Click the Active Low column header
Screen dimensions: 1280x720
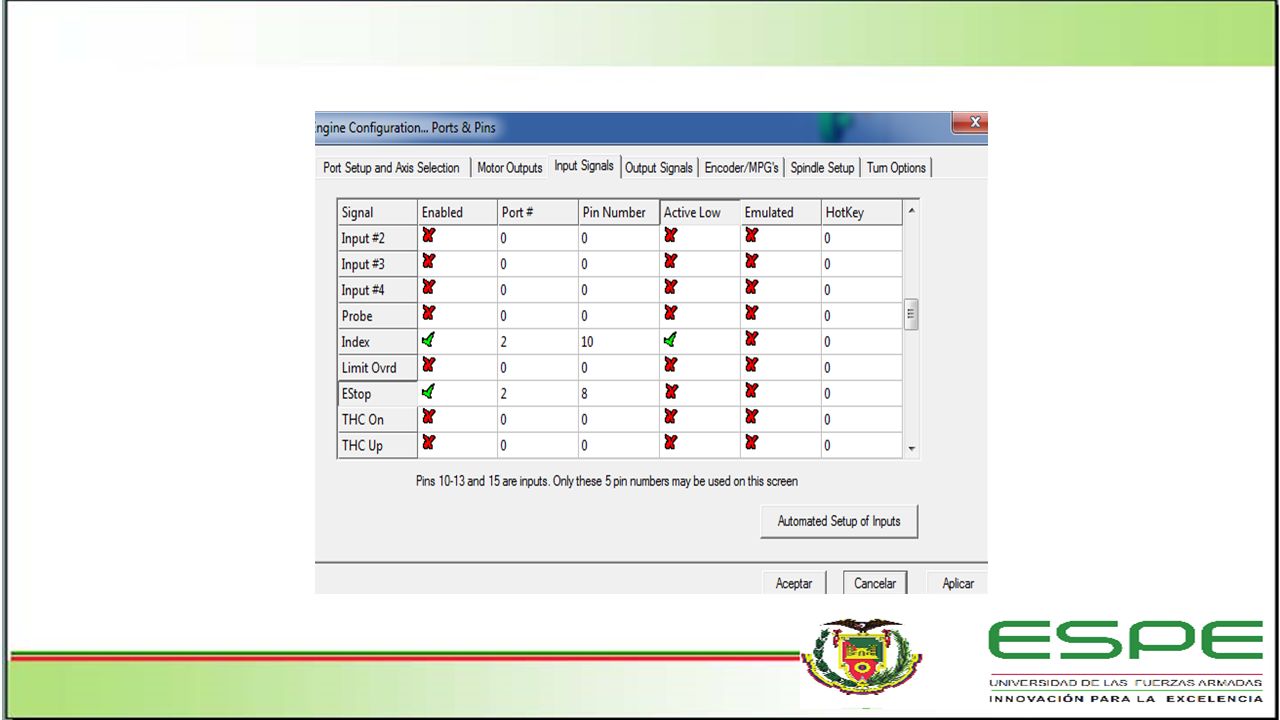point(700,212)
